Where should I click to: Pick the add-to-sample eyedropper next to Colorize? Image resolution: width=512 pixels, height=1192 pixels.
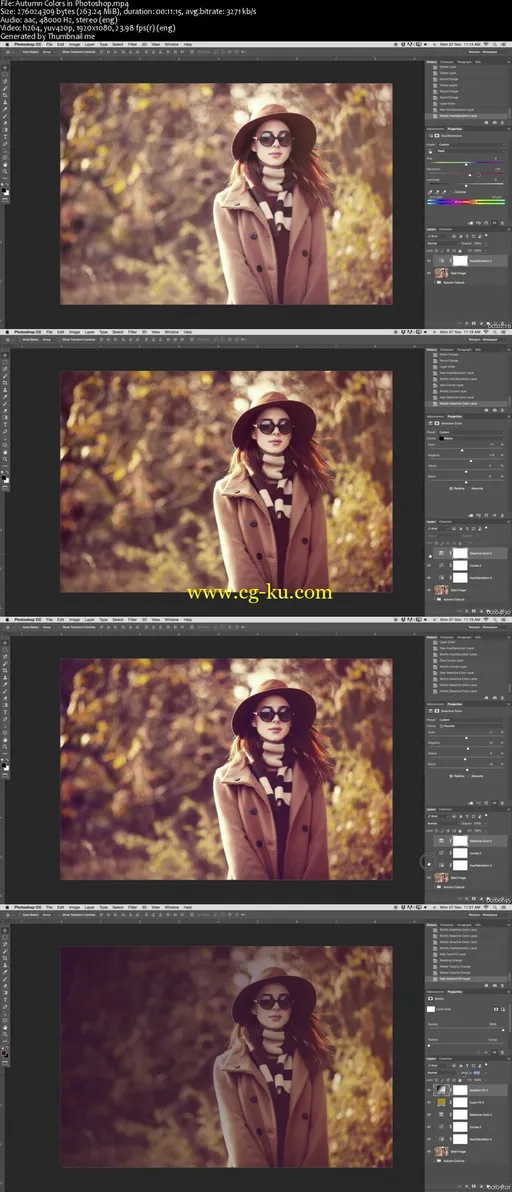pos(437,192)
